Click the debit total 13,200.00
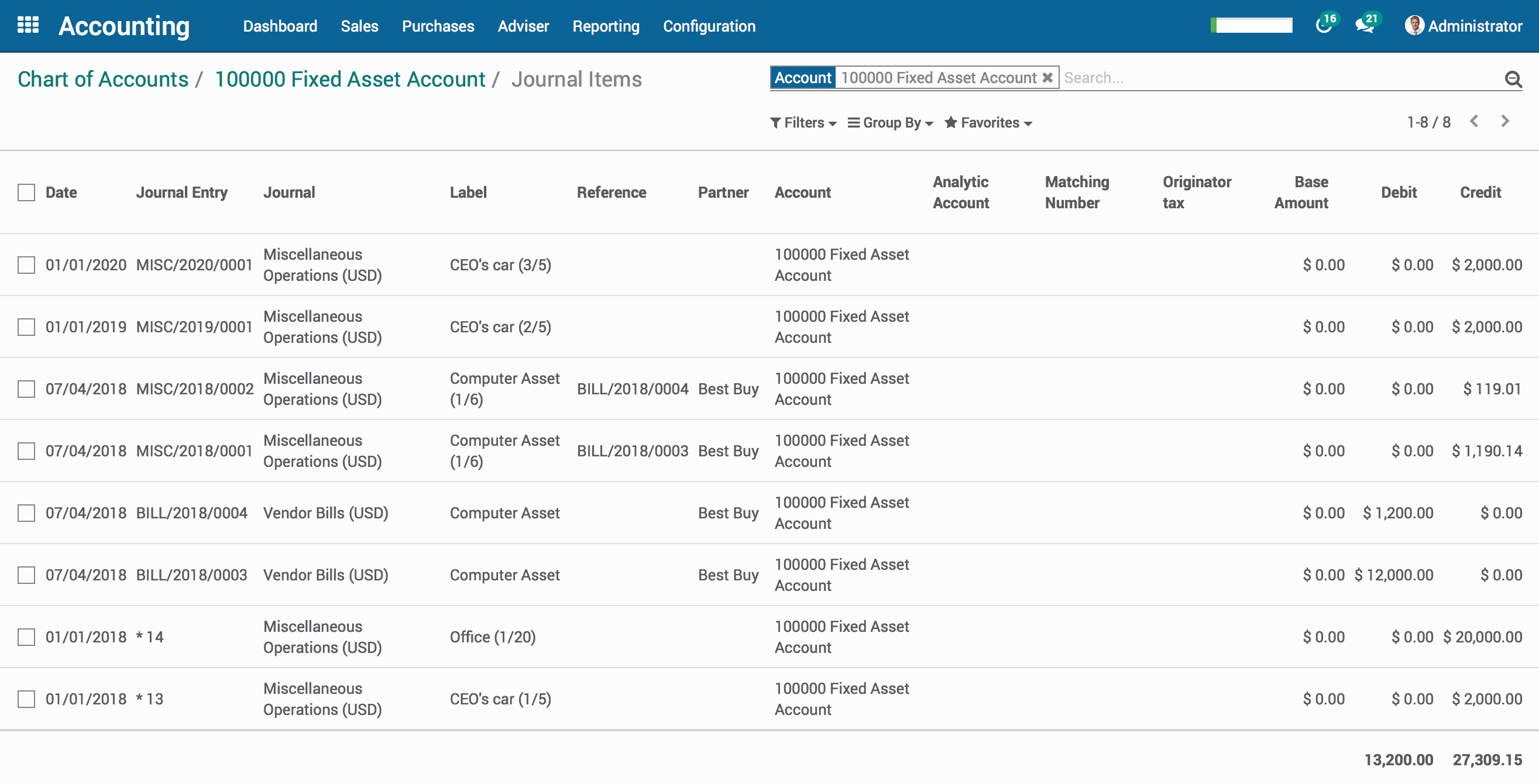This screenshot has width=1539, height=784. click(x=1399, y=760)
